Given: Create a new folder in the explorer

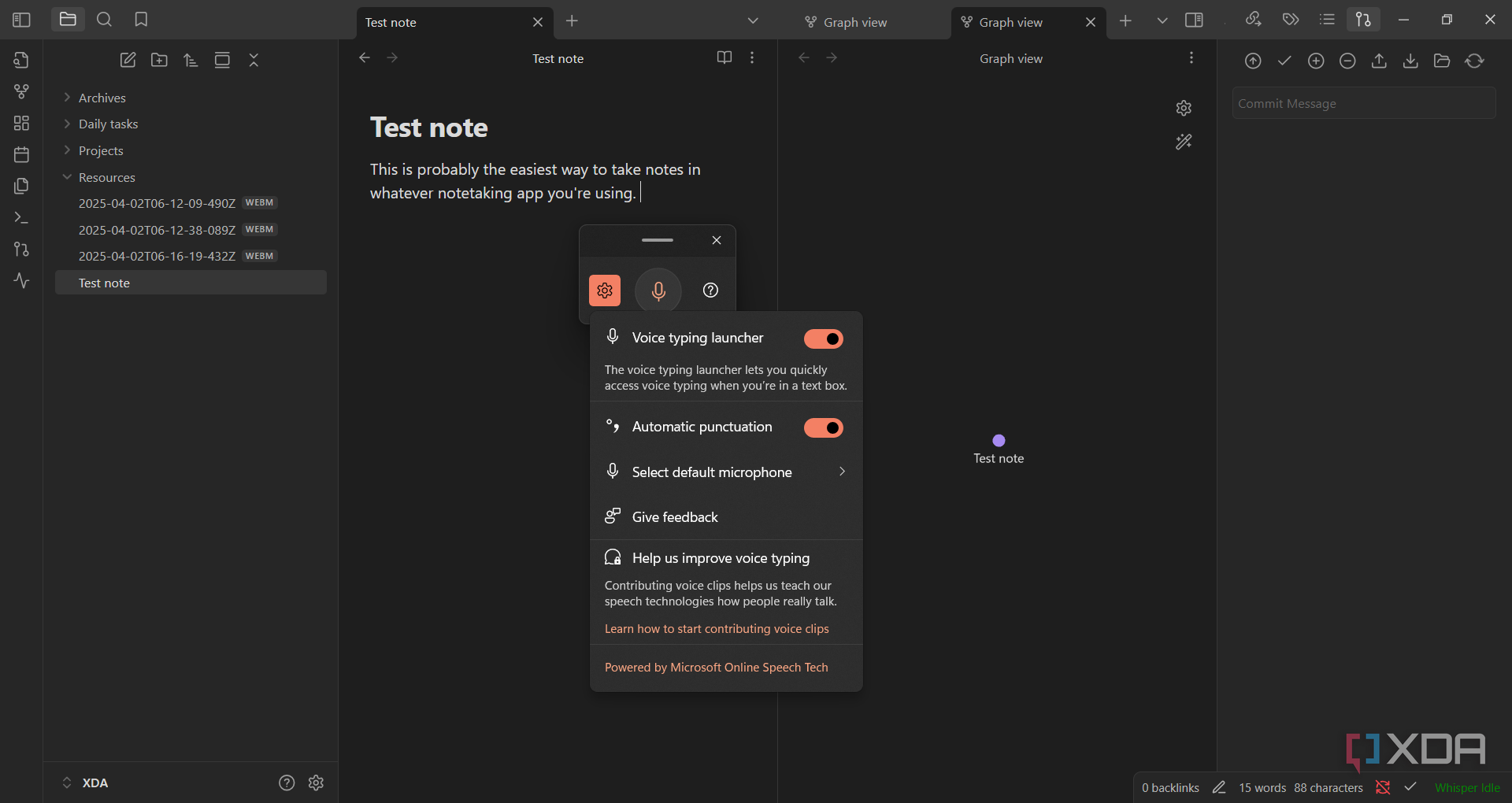Looking at the screenshot, I should pos(159,60).
